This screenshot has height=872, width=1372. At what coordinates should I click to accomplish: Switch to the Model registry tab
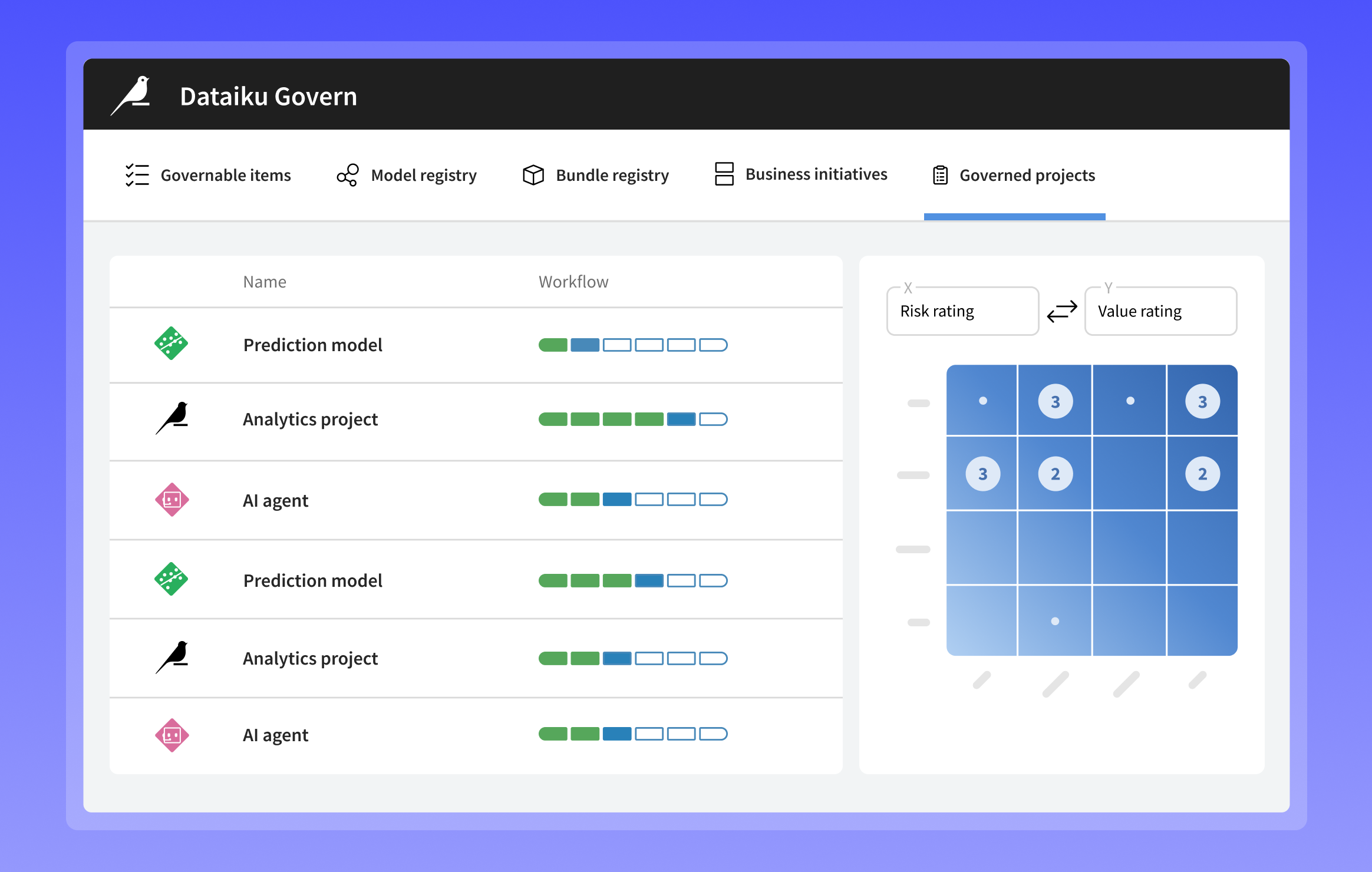pos(423,175)
